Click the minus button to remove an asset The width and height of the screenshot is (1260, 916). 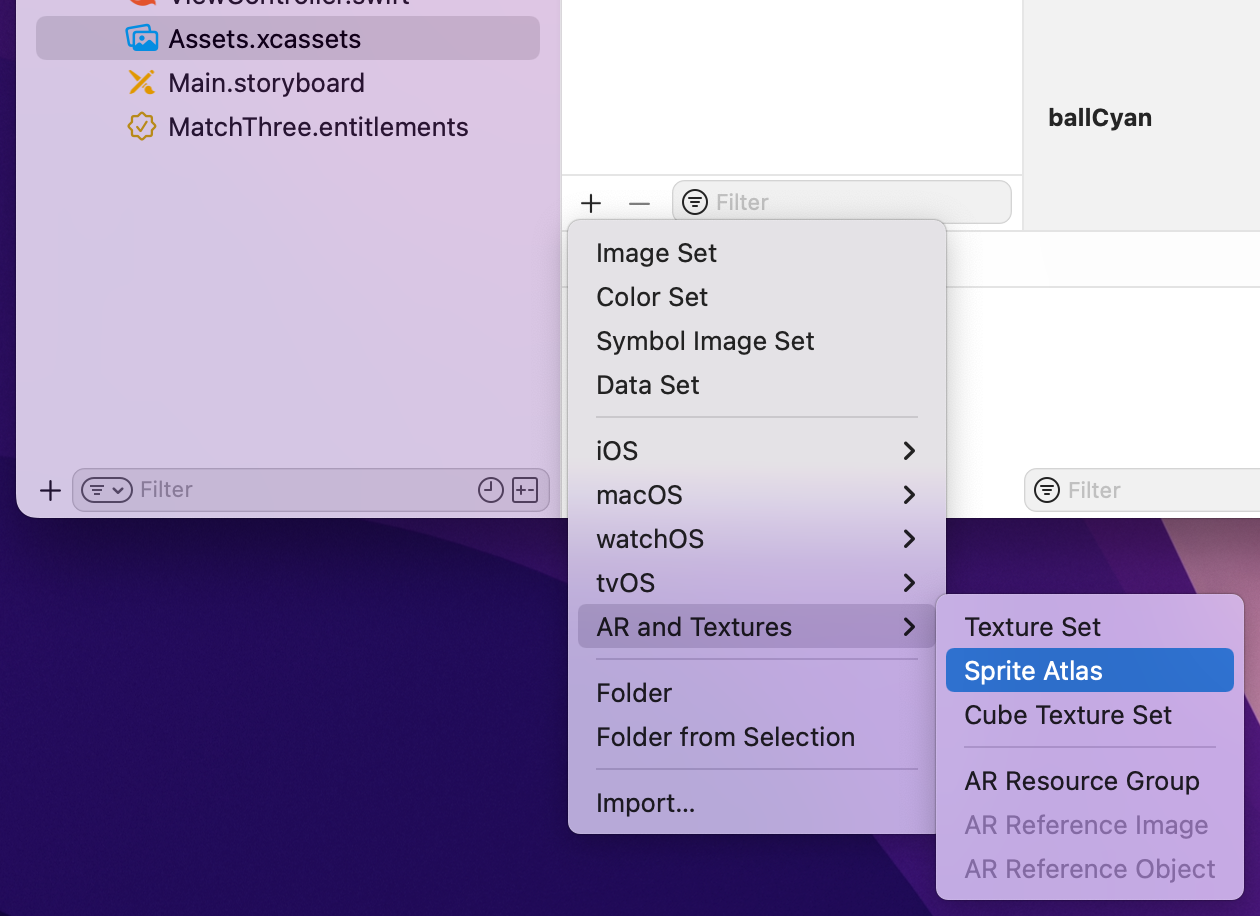pos(639,202)
